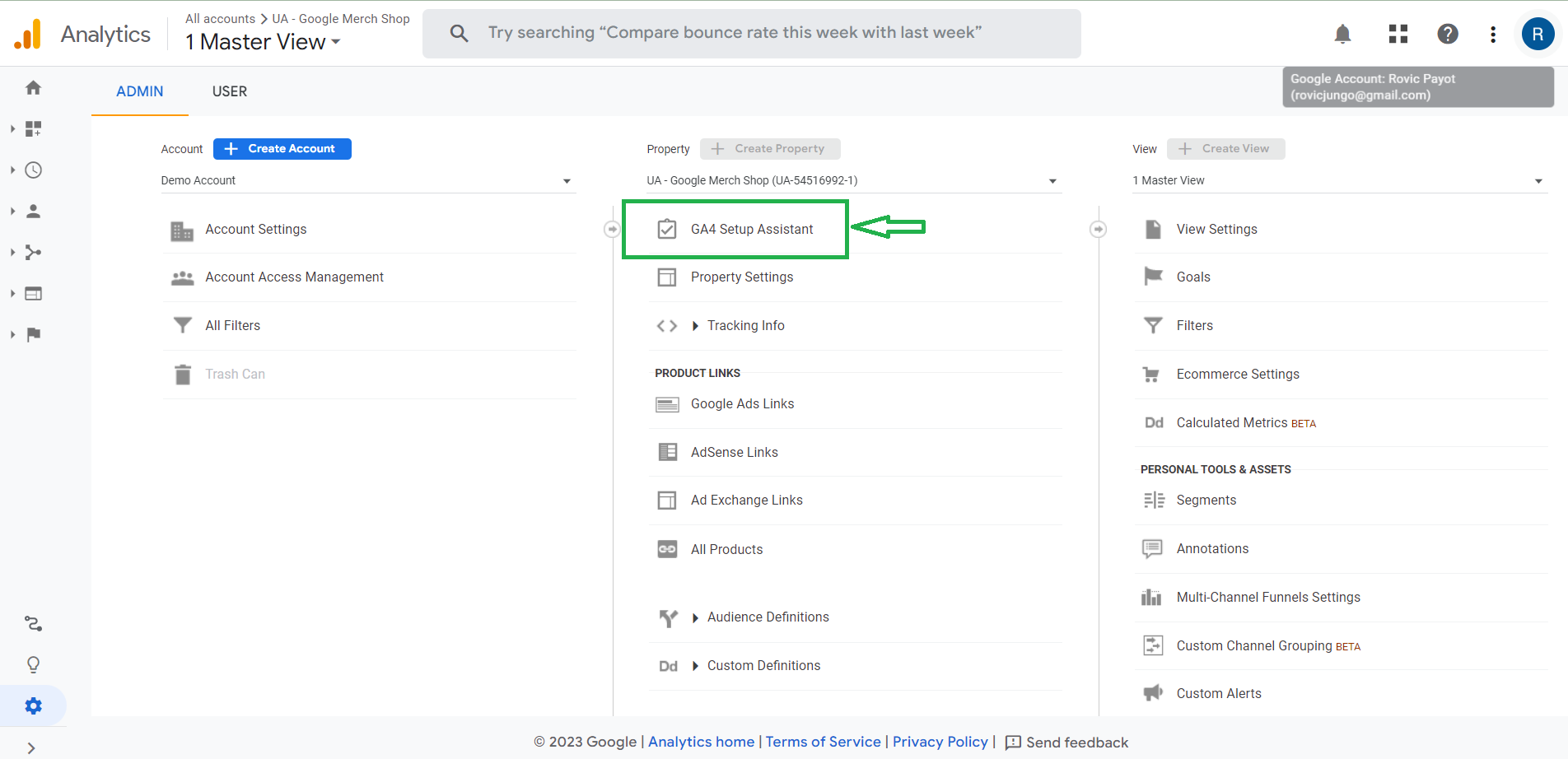Viewport: 1568px width, 759px height.
Task: Click the Analytics logo
Action: point(28,34)
